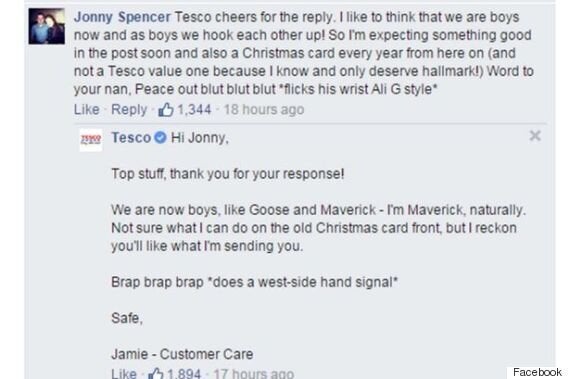
Task: Open the 18 hours ago timestamp
Action: pos(264,109)
